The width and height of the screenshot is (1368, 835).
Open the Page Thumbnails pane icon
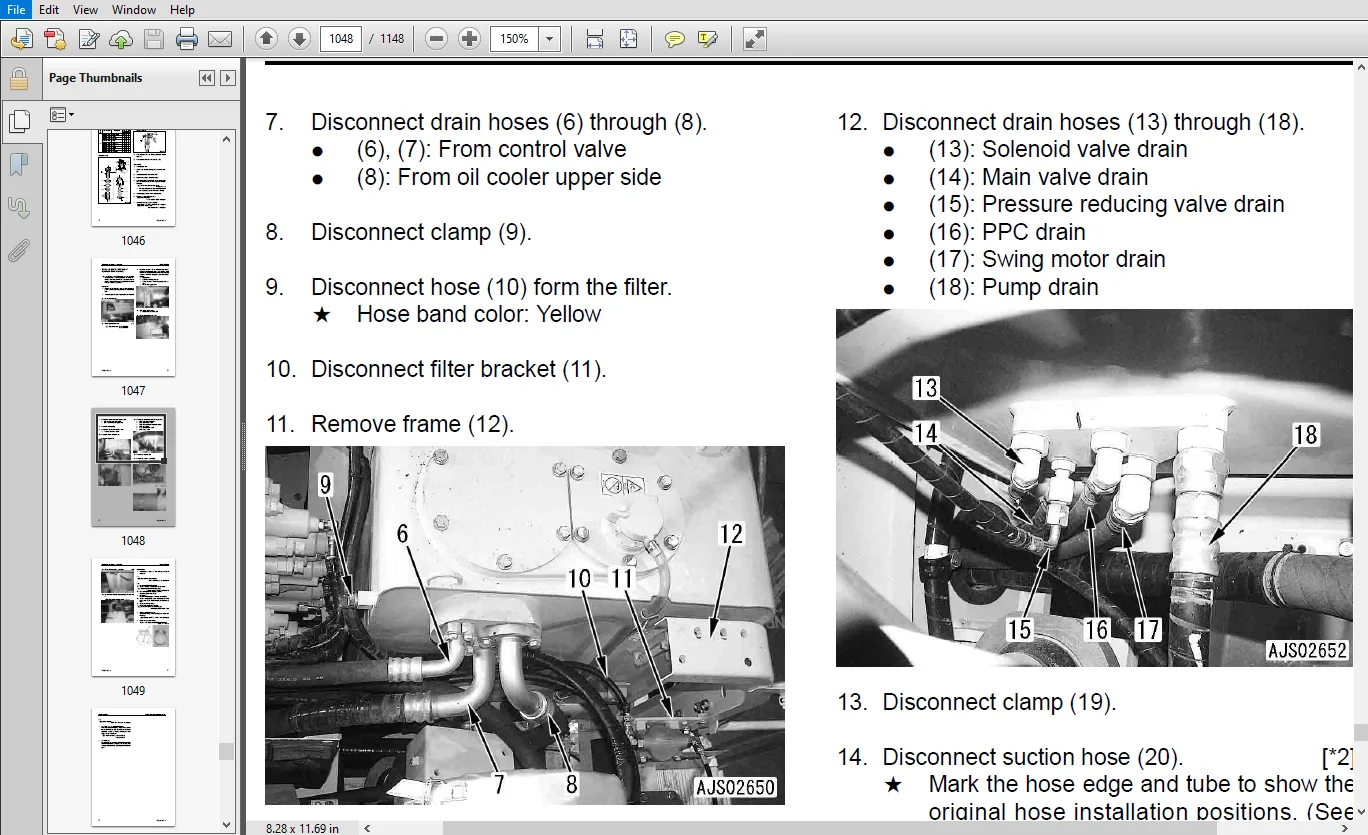pos(18,122)
